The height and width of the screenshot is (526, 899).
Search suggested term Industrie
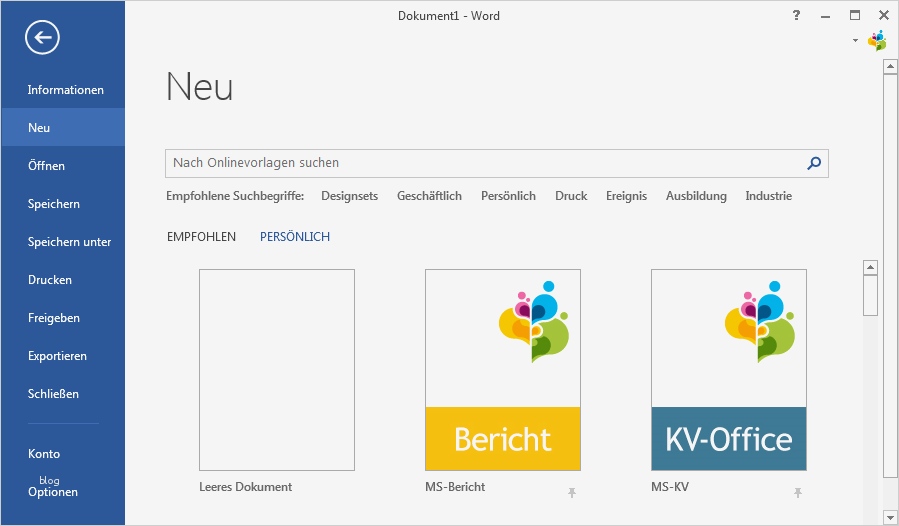pyautogui.click(x=768, y=196)
